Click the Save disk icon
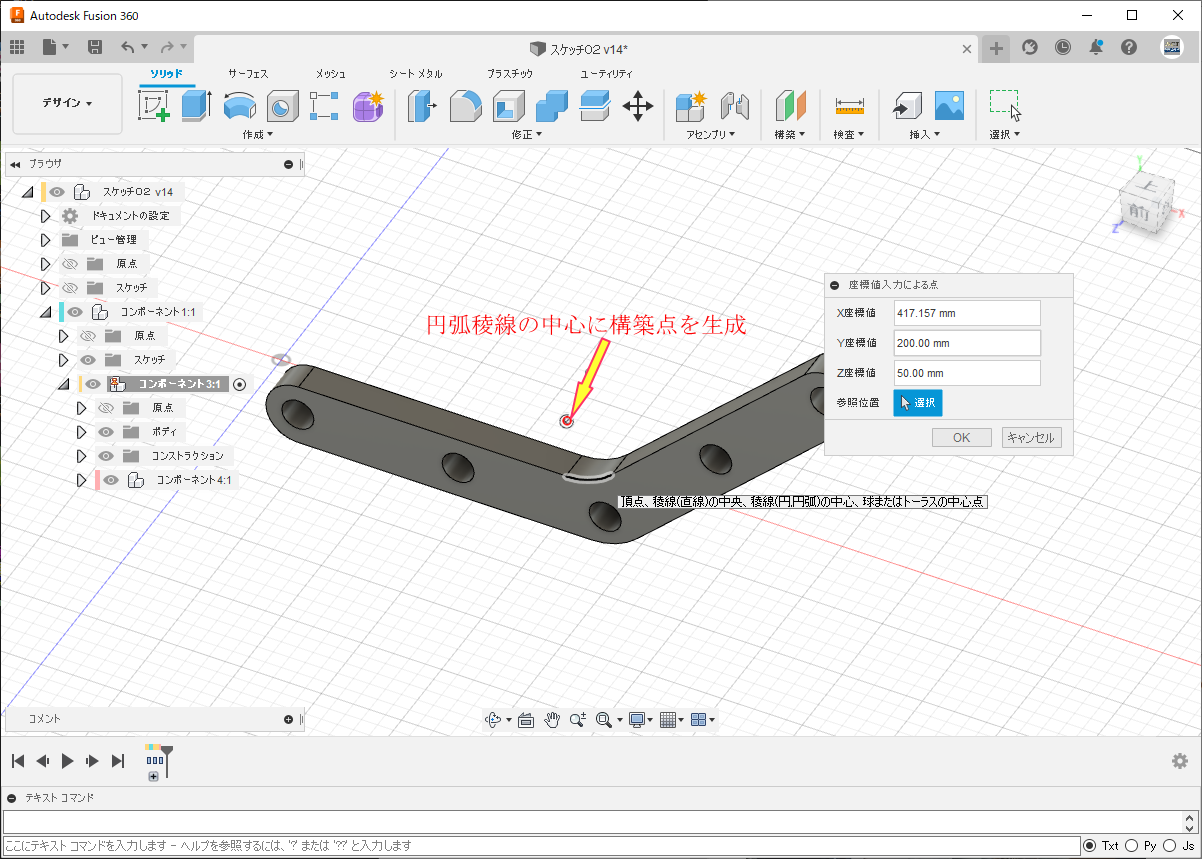The image size is (1202, 859). point(95,47)
